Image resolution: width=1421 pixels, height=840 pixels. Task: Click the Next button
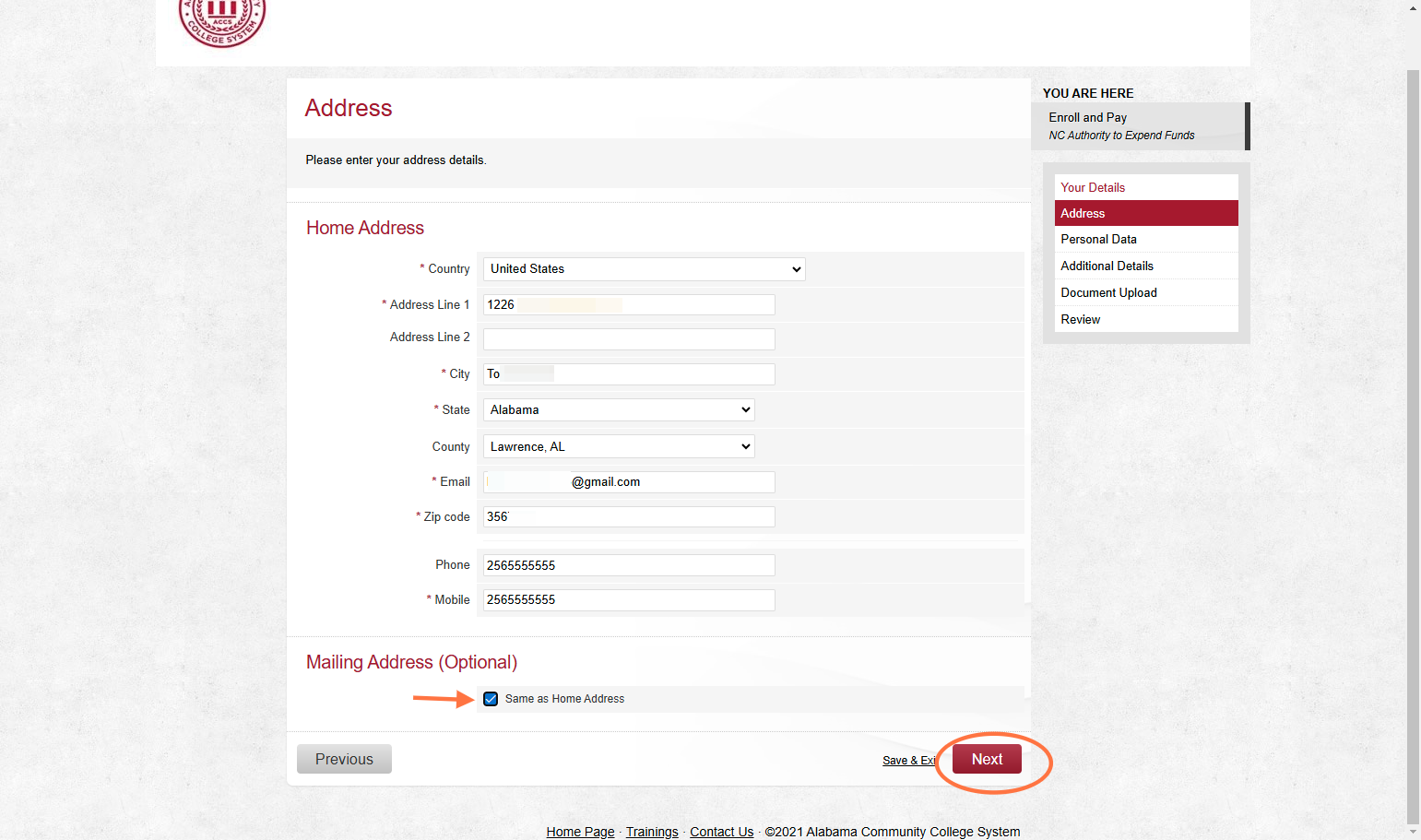pyautogui.click(x=987, y=759)
